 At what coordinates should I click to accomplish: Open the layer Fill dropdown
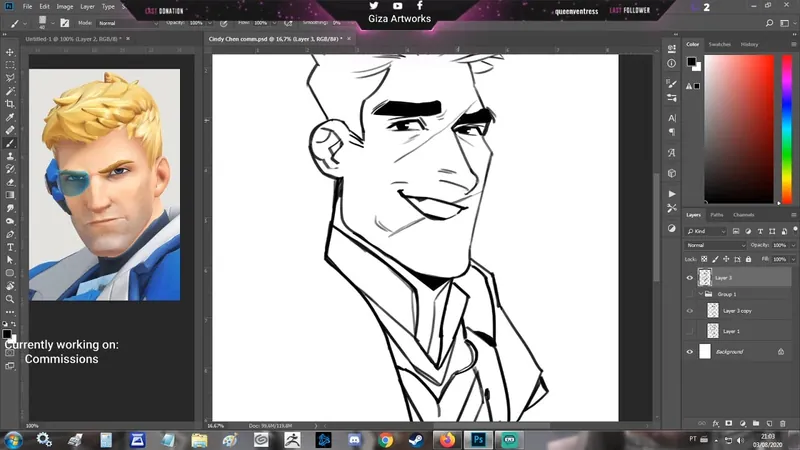[x=793, y=259]
